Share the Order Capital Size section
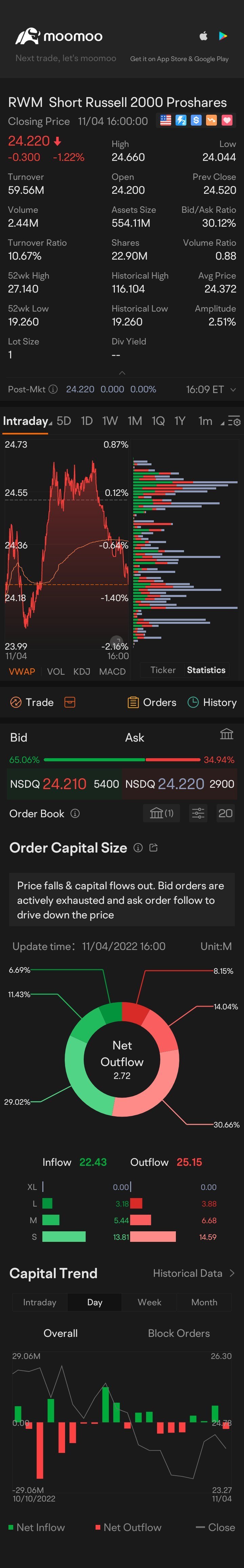The height and width of the screenshot is (1568, 244). point(153,848)
